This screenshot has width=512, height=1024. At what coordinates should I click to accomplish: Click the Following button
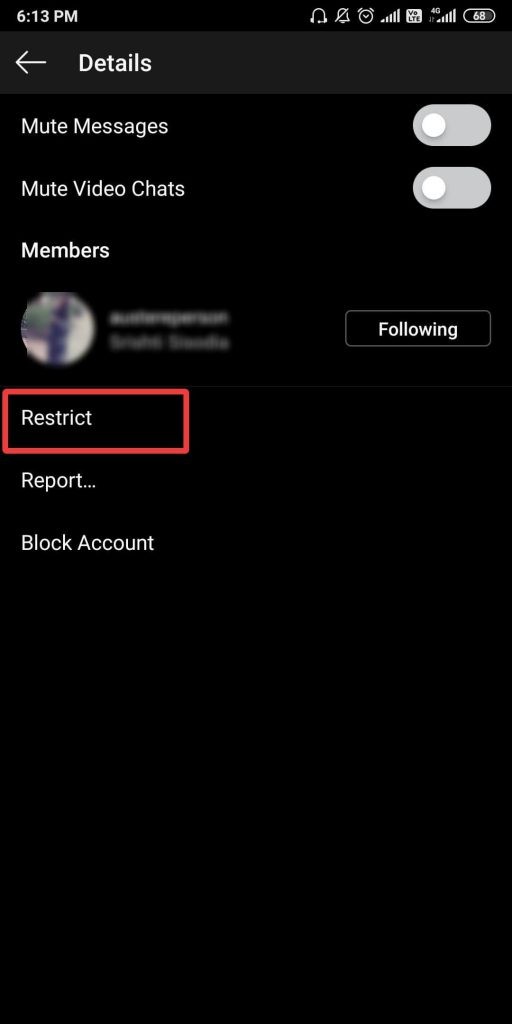tap(418, 328)
